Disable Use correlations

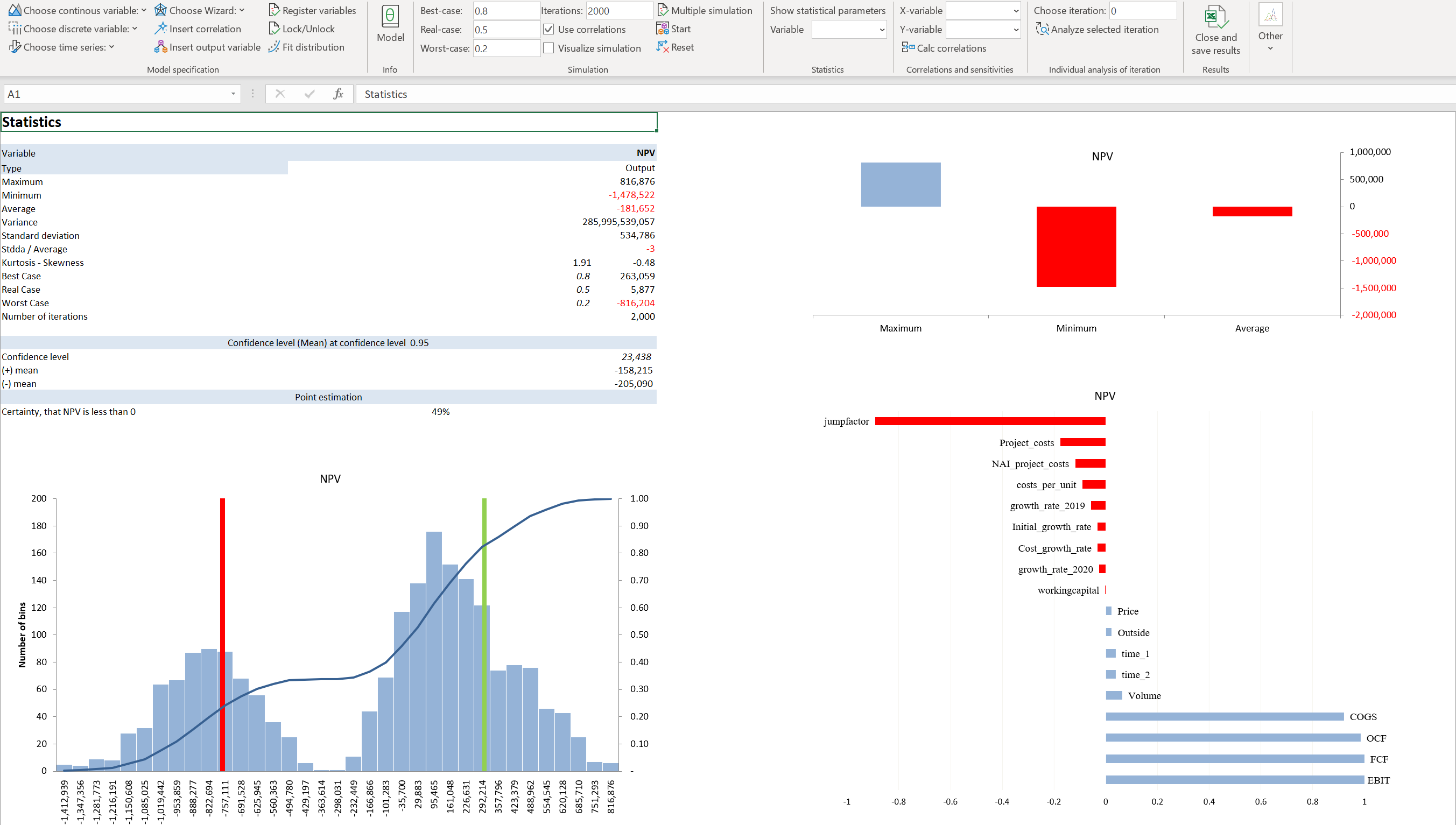(548, 29)
